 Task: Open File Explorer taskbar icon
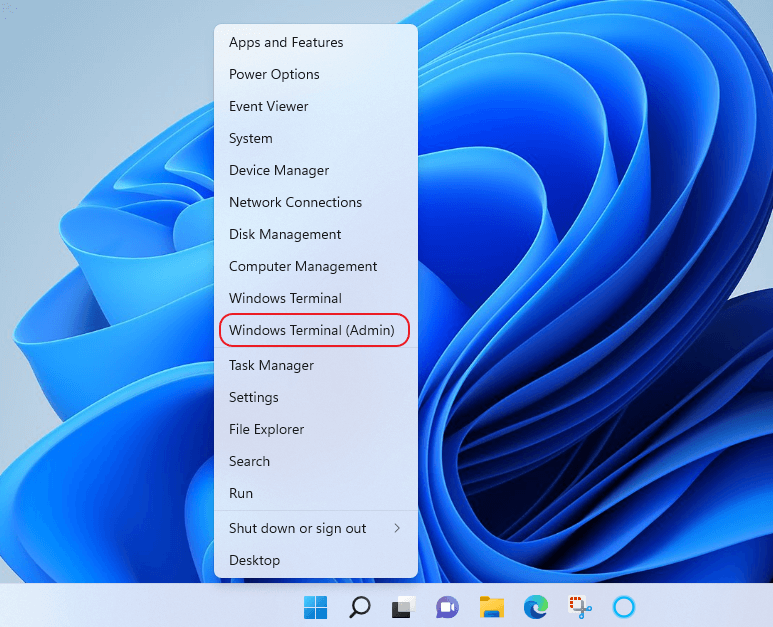[492, 607]
